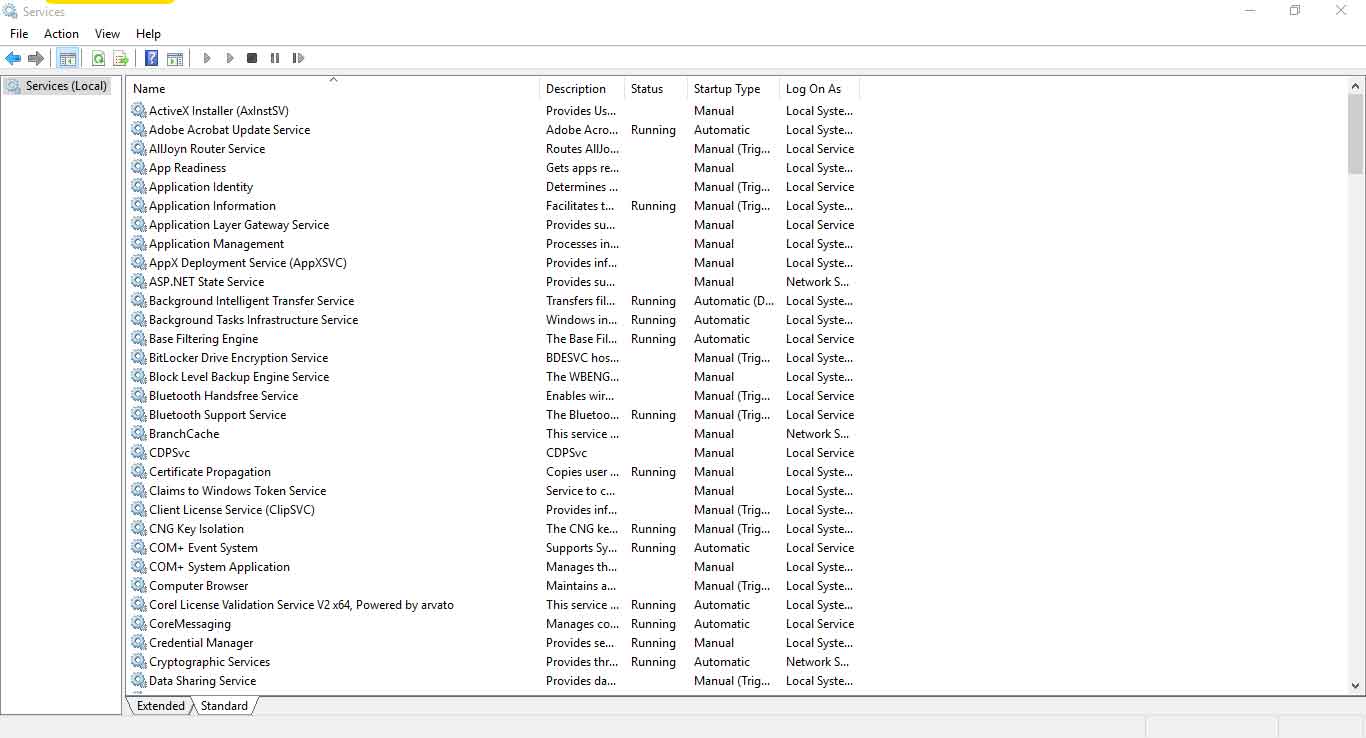Open the View menu
Image resolution: width=1366 pixels, height=738 pixels.
[107, 34]
